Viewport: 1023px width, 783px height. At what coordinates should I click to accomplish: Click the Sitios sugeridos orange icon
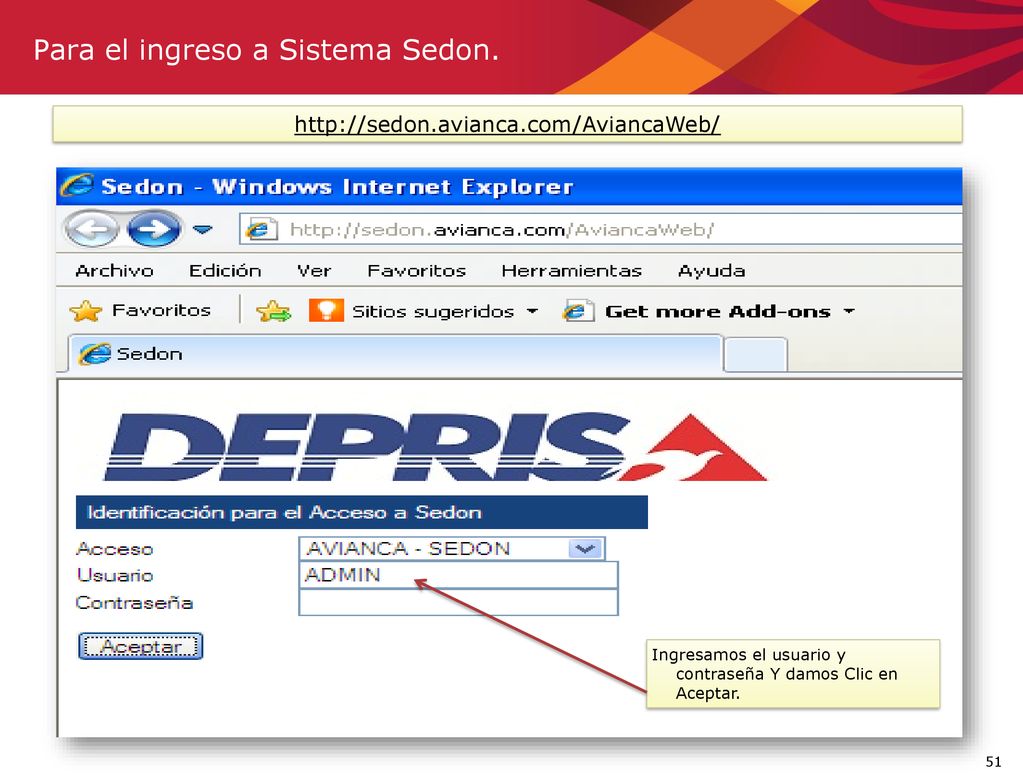[x=326, y=311]
